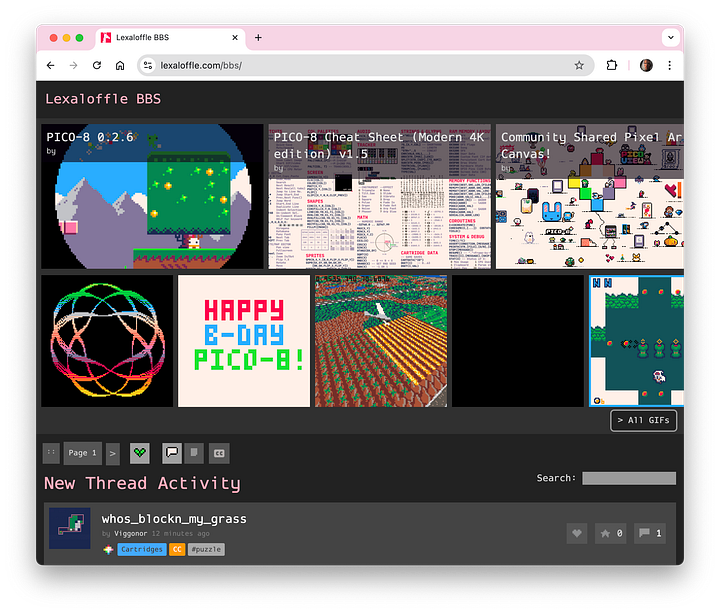Open the whos_blockn_my_grass thread title
The image size is (720, 613).
174,519
